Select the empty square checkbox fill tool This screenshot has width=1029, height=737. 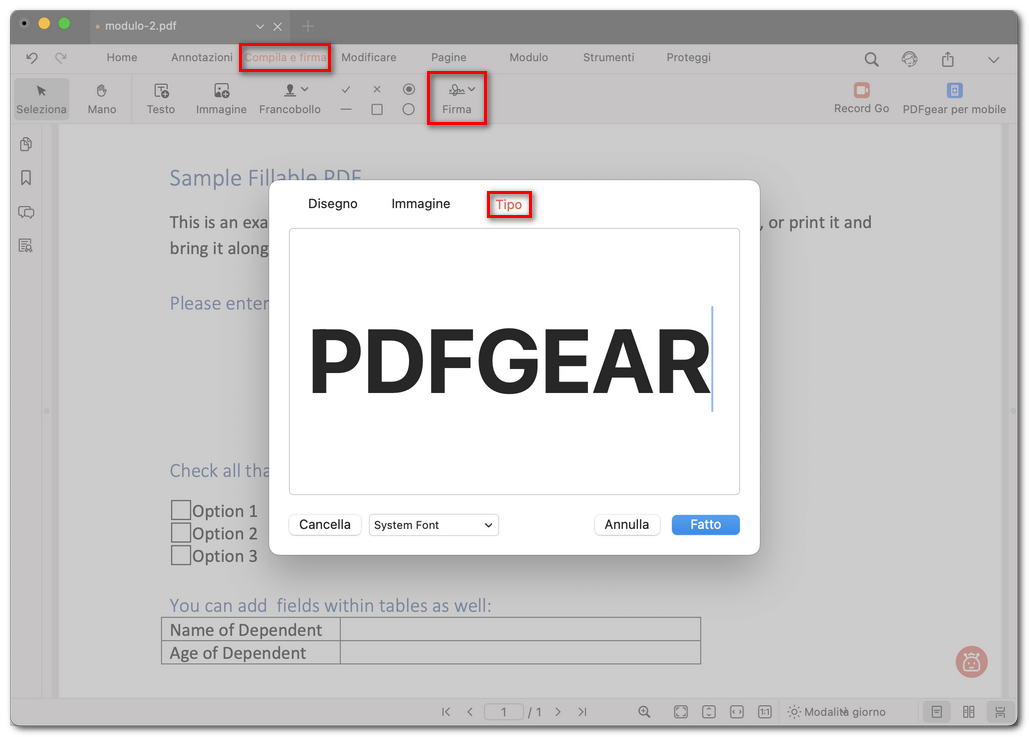(377, 109)
